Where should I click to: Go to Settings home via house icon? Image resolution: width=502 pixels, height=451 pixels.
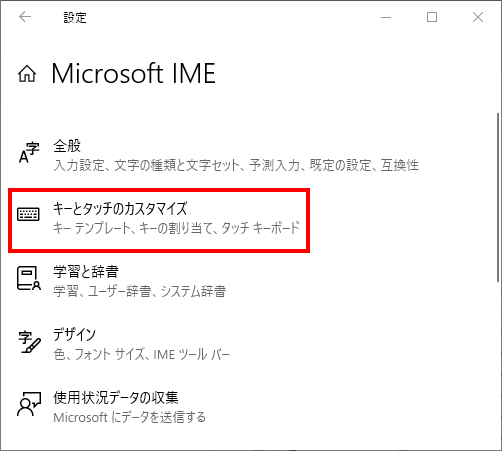coord(27,74)
